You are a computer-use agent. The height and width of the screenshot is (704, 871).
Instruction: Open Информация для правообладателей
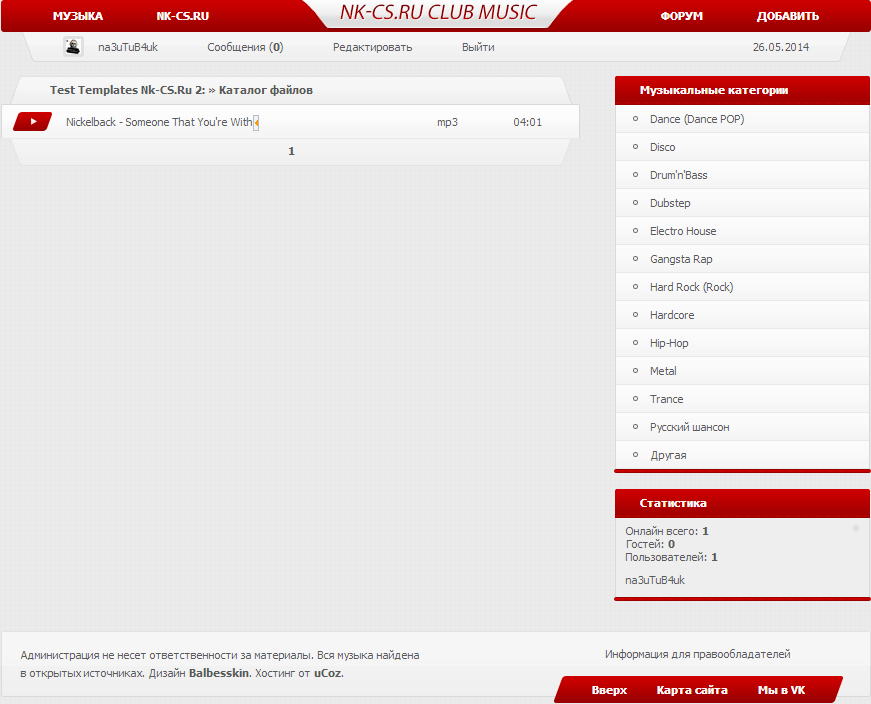coord(697,654)
